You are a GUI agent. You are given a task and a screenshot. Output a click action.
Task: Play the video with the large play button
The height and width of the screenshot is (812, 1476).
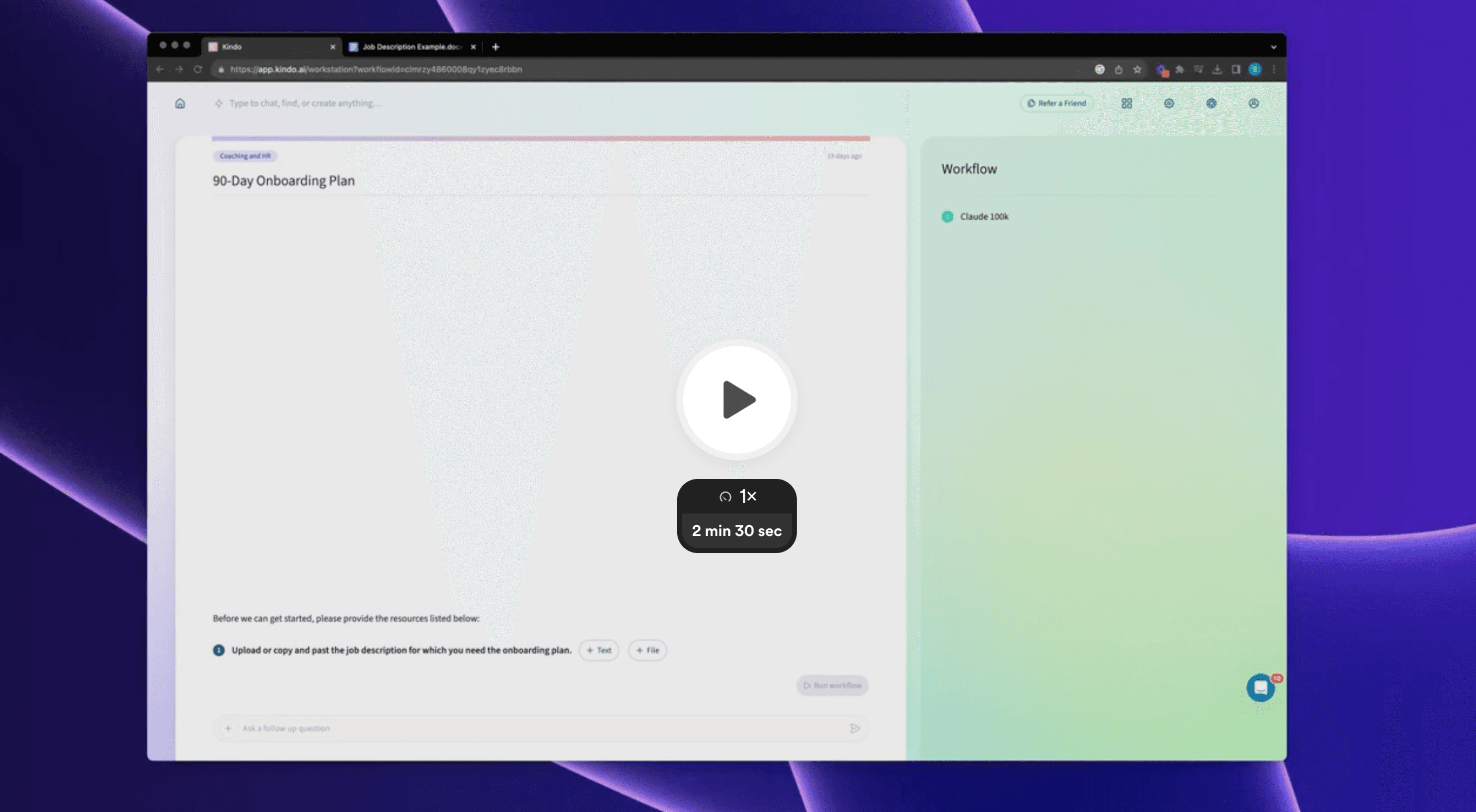(737, 399)
